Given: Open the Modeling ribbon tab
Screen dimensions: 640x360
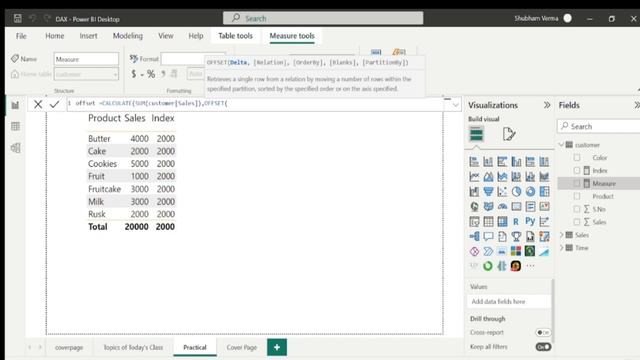Looking at the screenshot, I should (x=128, y=36).
